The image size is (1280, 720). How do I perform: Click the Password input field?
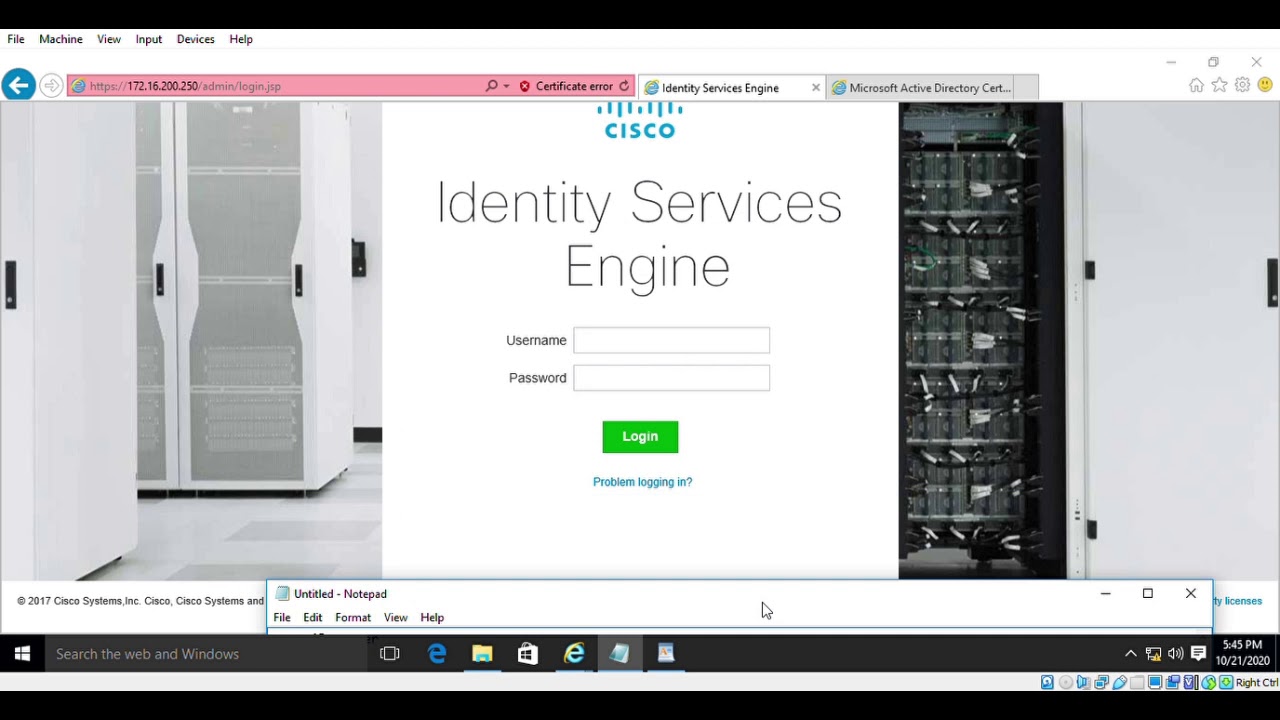coord(671,378)
